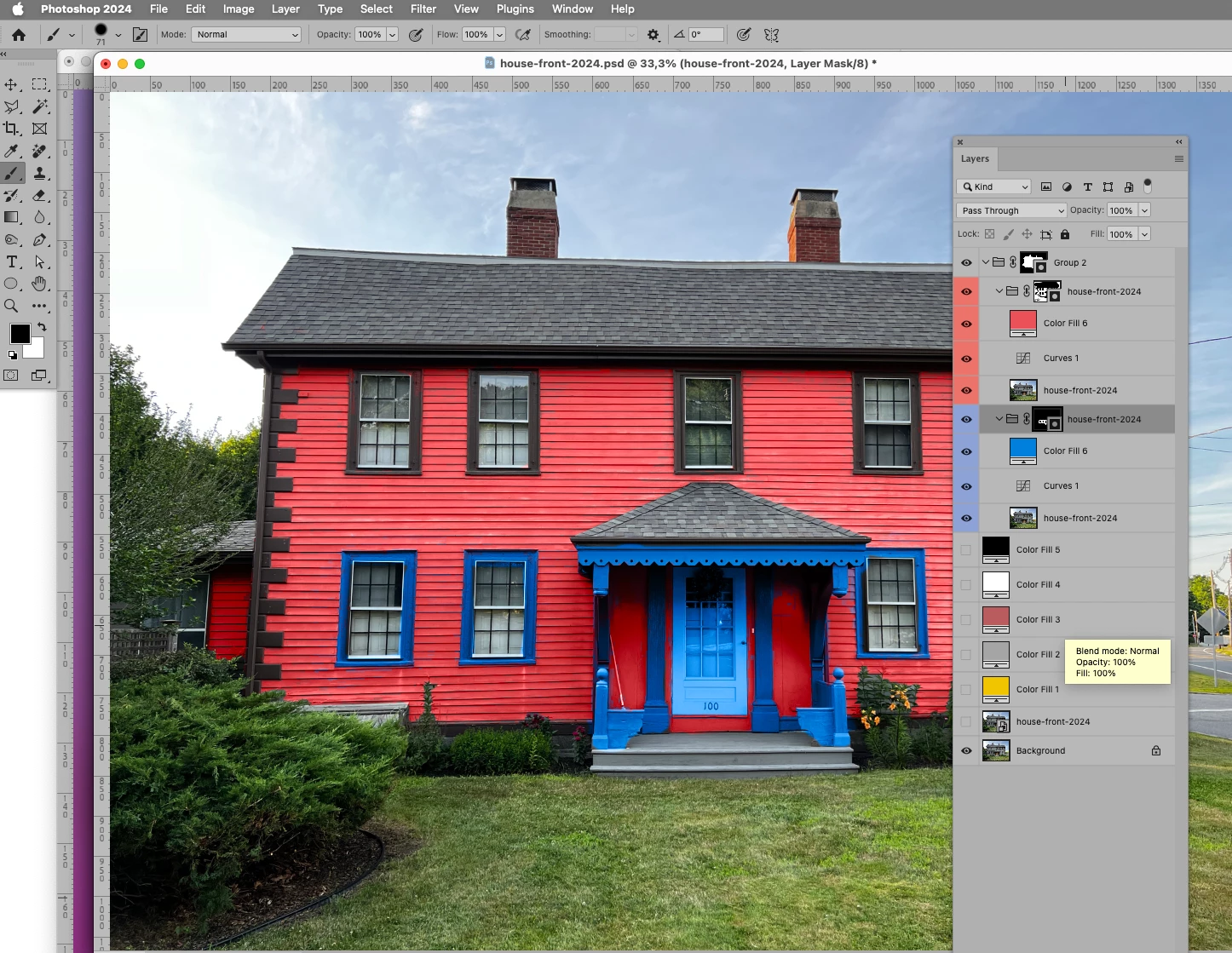Open the smoothing options gear
This screenshot has height=953, width=1232.
pyautogui.click(x=653, y=35)
